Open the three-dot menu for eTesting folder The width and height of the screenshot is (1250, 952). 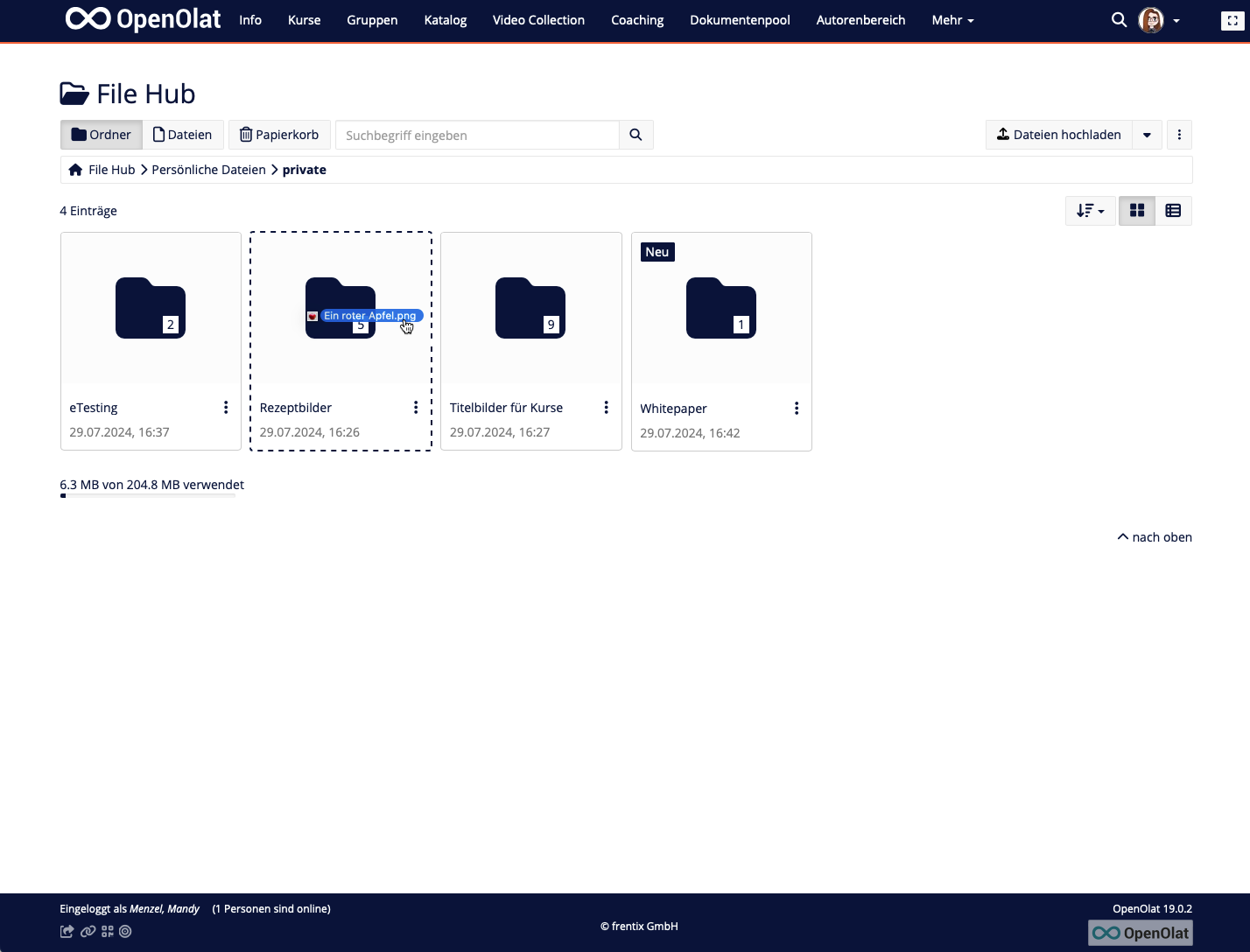tap(226, 408)
